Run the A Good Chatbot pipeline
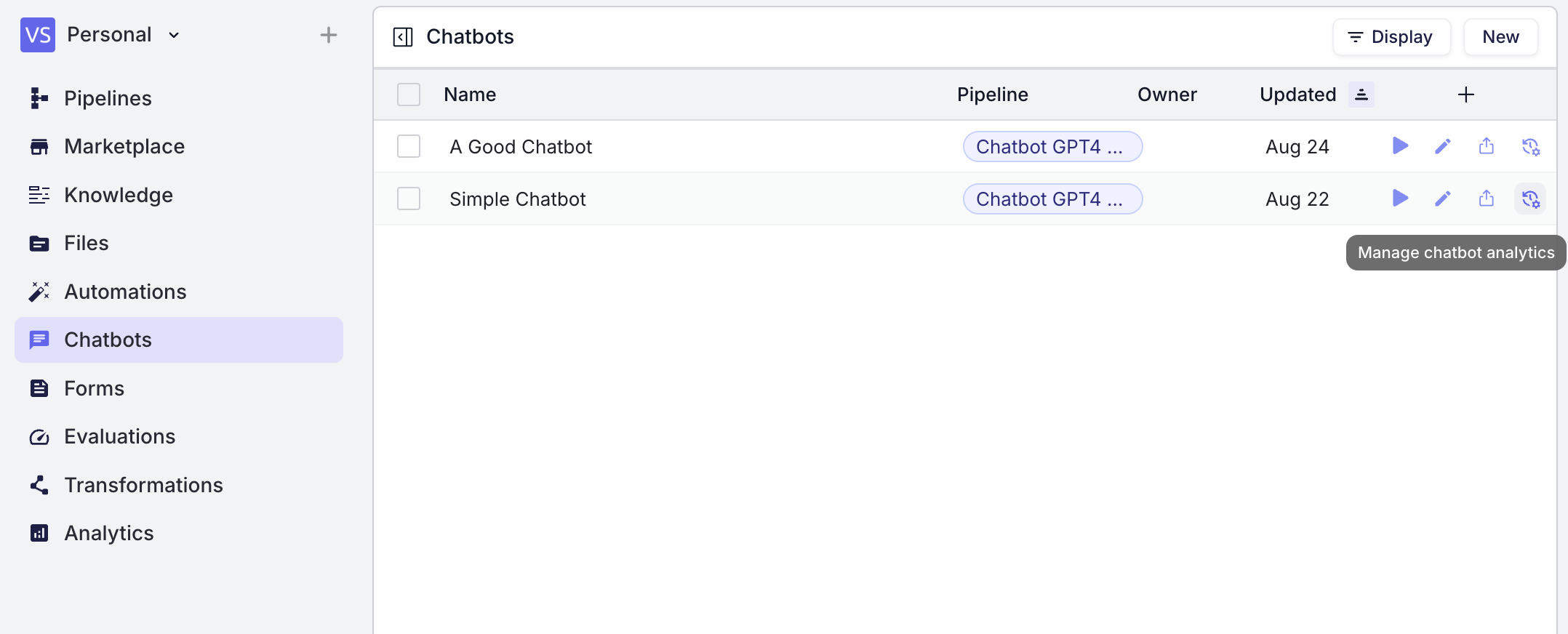Viewport: 1568px width, 634px height. coord(1399,146)
